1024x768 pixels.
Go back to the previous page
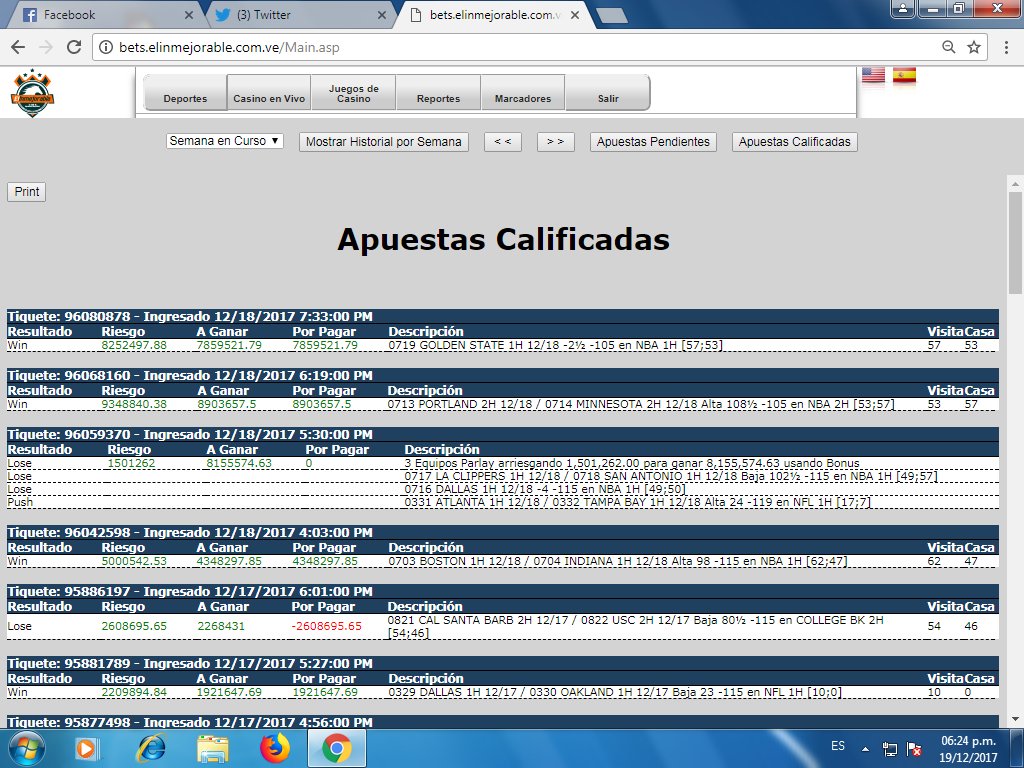pyautogui.click(x=18, y=47)
